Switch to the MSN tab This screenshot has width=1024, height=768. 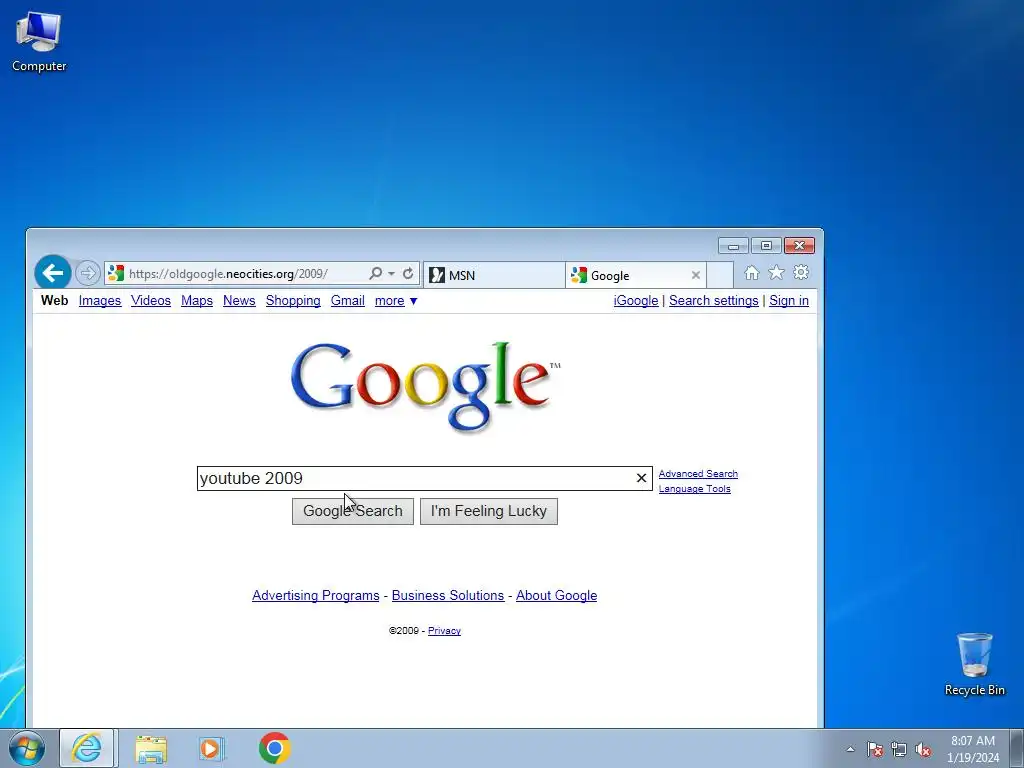(x=494, y=275)
